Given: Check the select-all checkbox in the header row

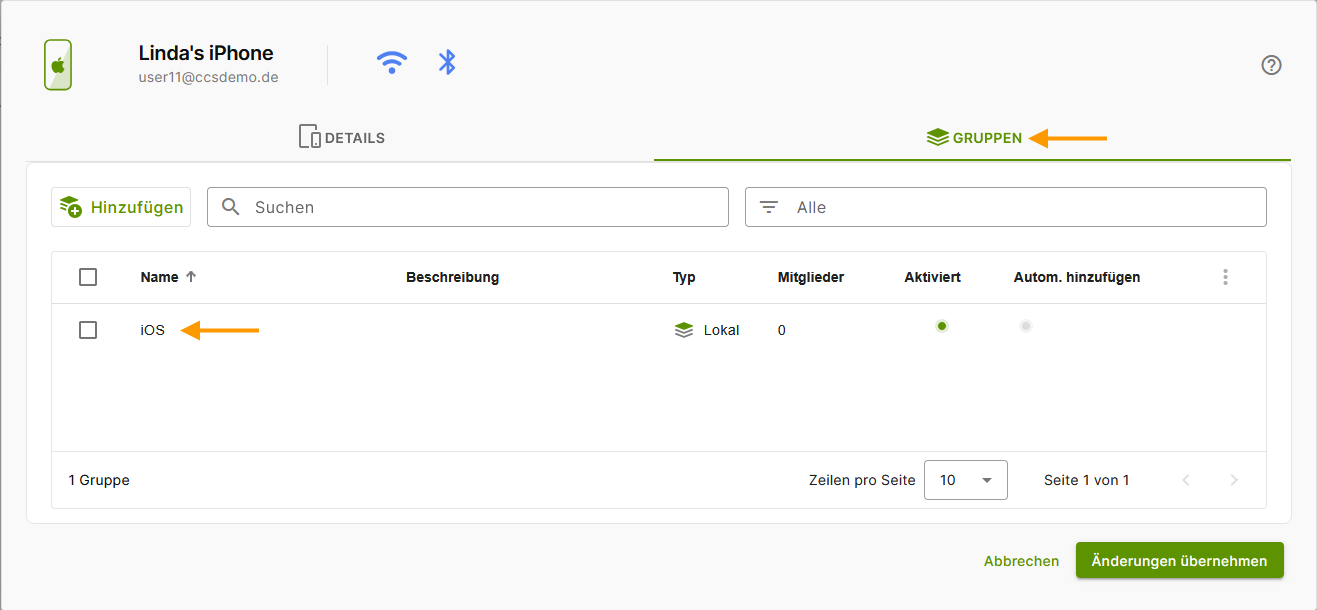Looking at the screenshot, I should point(88,277).
